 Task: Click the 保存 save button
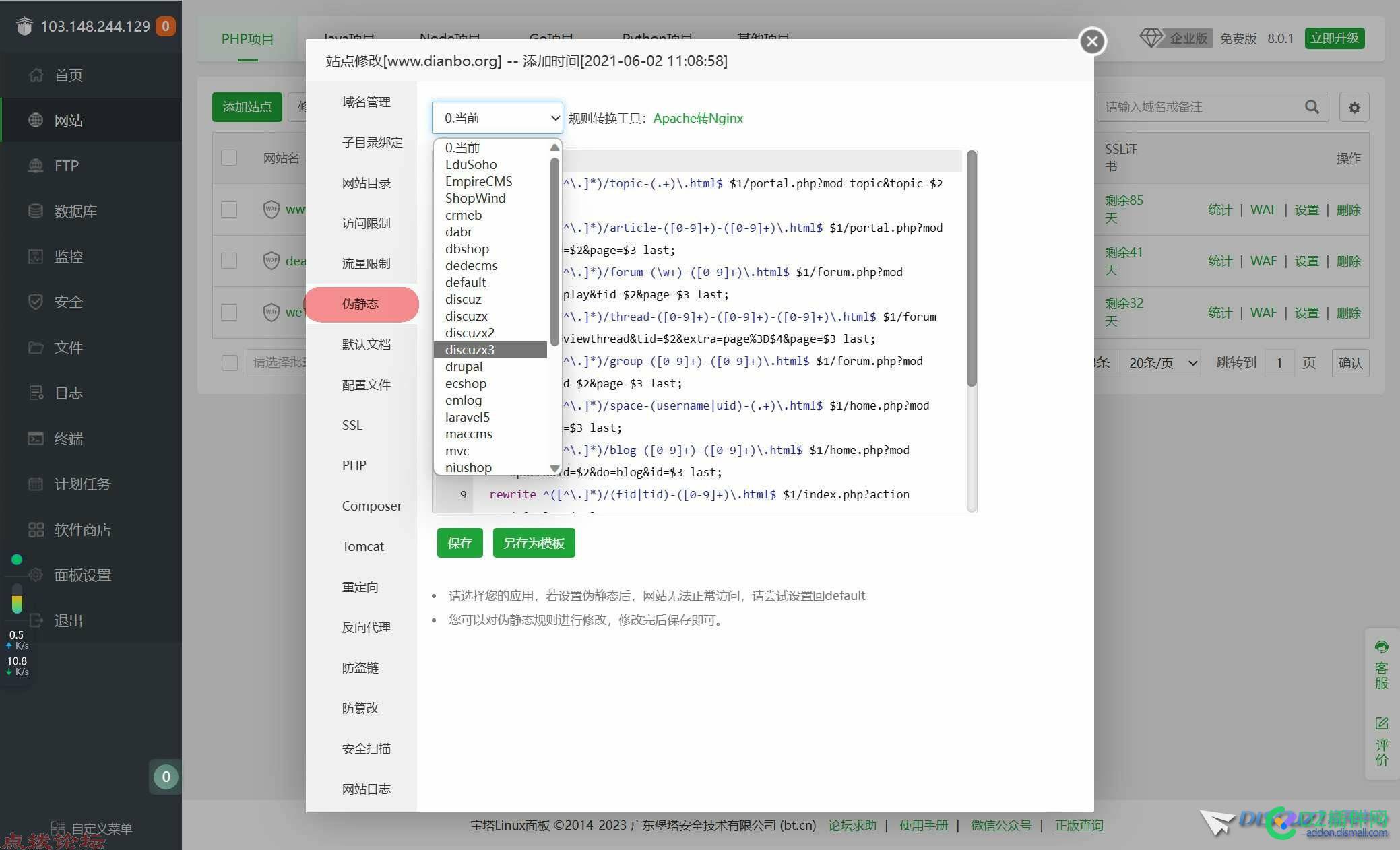point(459,543)
